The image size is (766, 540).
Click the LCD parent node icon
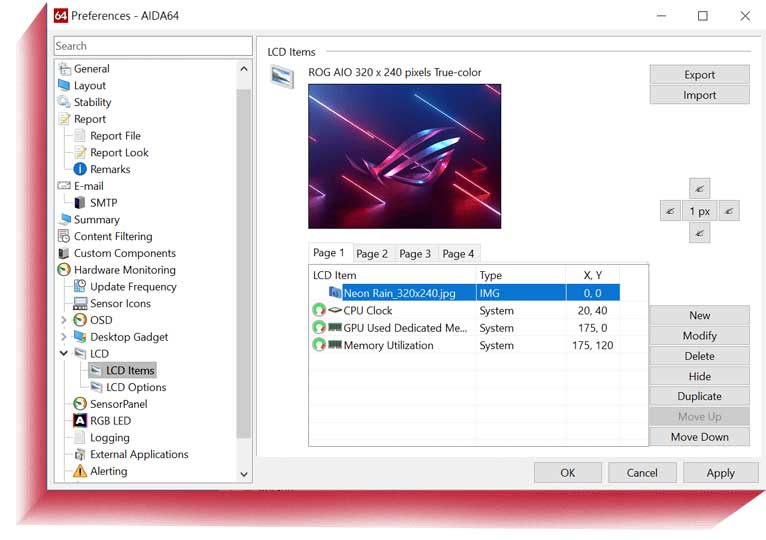(x=80, y=353)
